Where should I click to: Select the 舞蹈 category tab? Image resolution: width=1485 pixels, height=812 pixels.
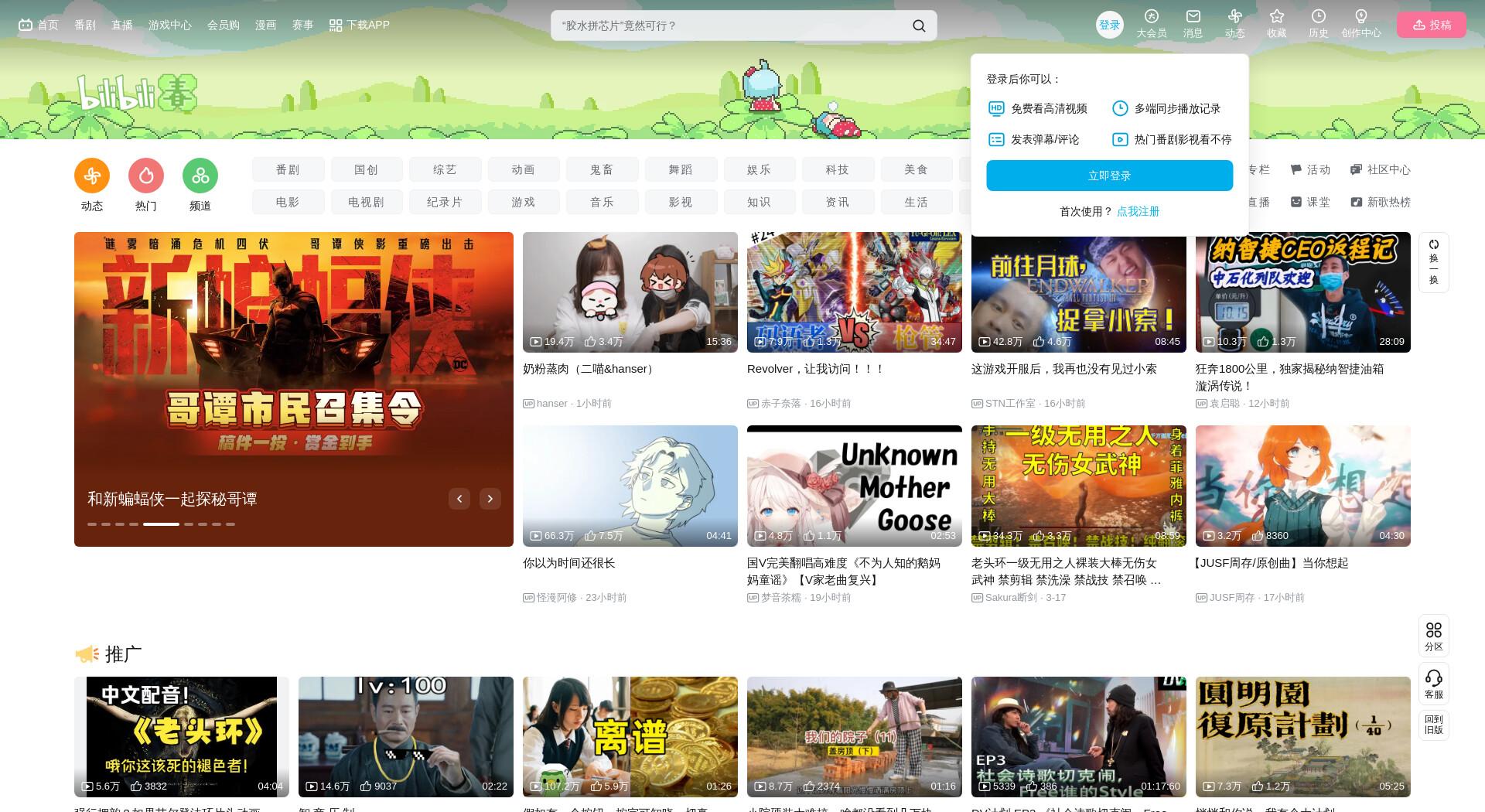681,169
